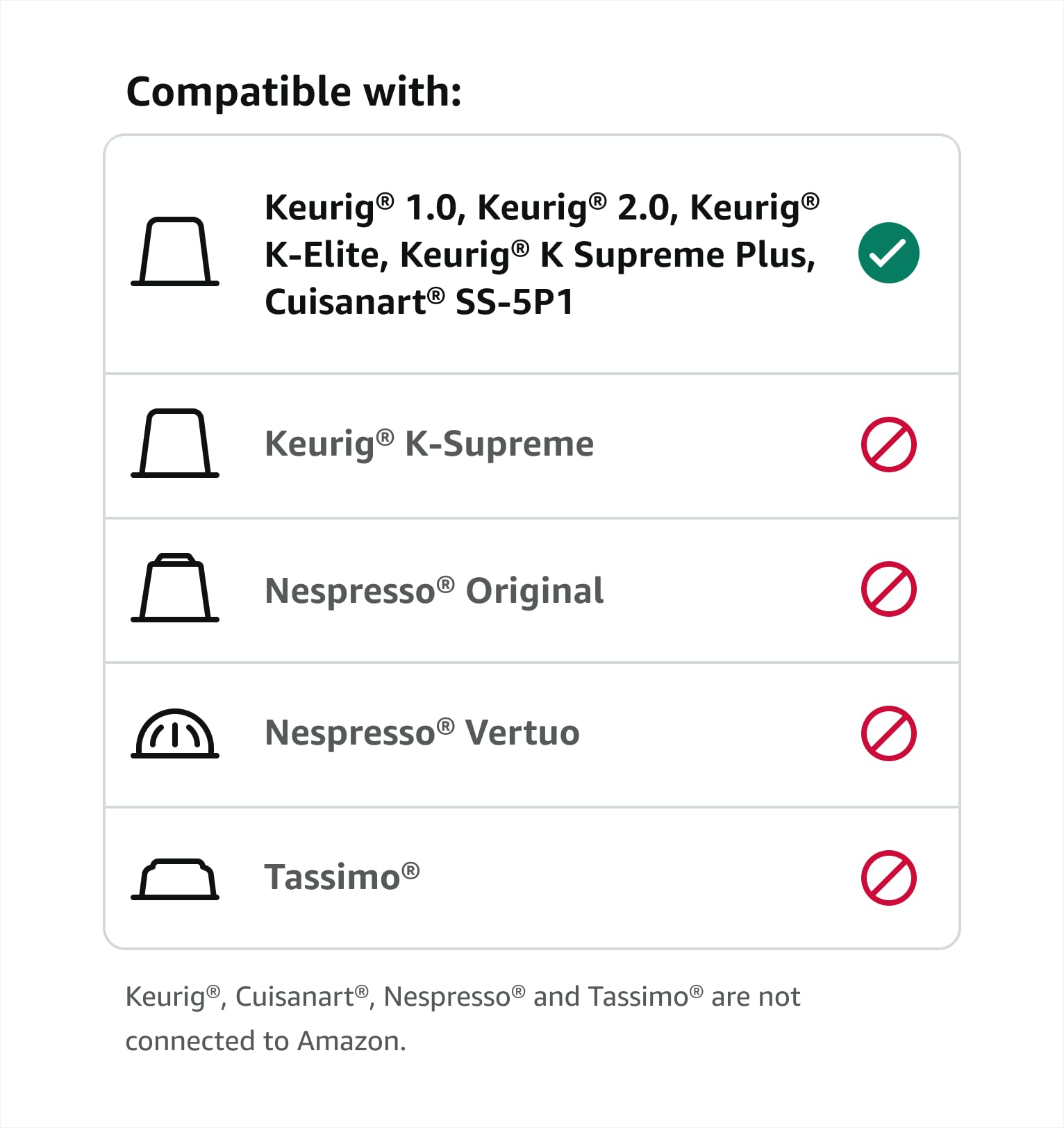Click the "Tassimo" label
This screenshot has width=1064, height=1128.
click(x=342, y=877)
